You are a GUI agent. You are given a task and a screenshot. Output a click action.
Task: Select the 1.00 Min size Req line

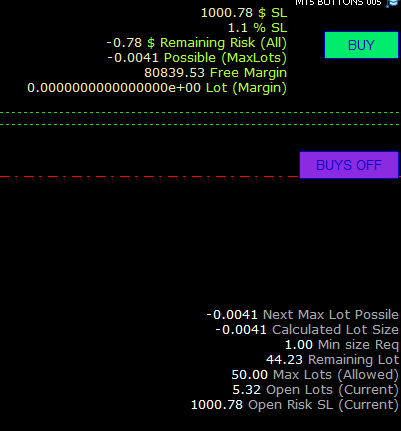(342, 345)
